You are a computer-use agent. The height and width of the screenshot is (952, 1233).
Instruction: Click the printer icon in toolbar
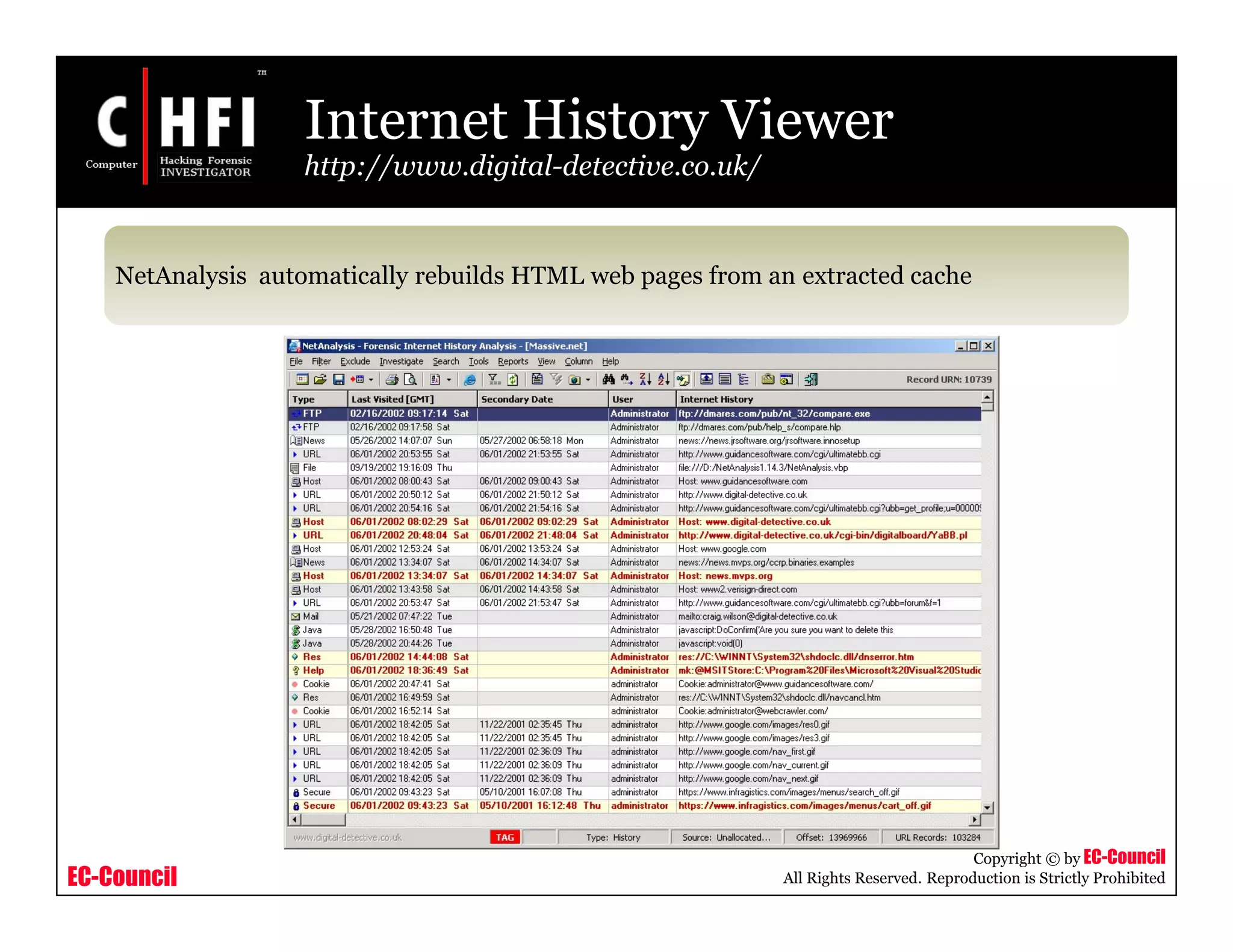(x=392, y=379)
